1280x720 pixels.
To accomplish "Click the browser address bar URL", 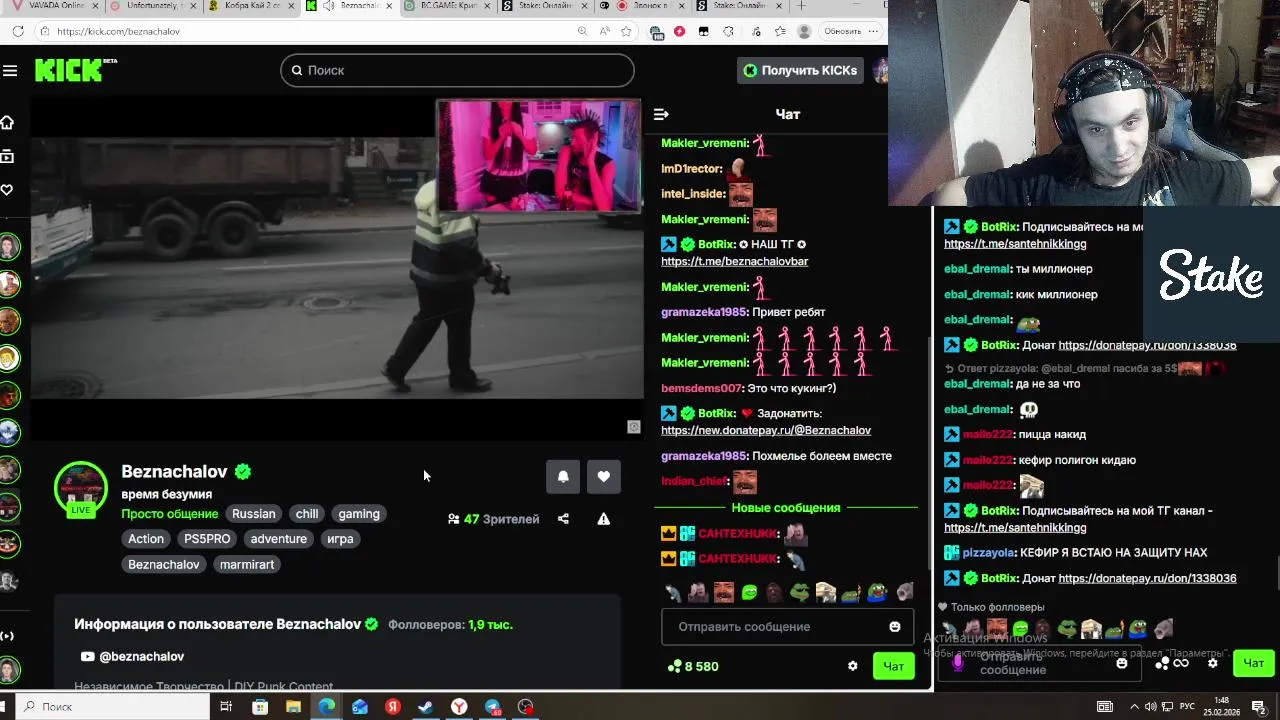I will (x=118, y=31).
